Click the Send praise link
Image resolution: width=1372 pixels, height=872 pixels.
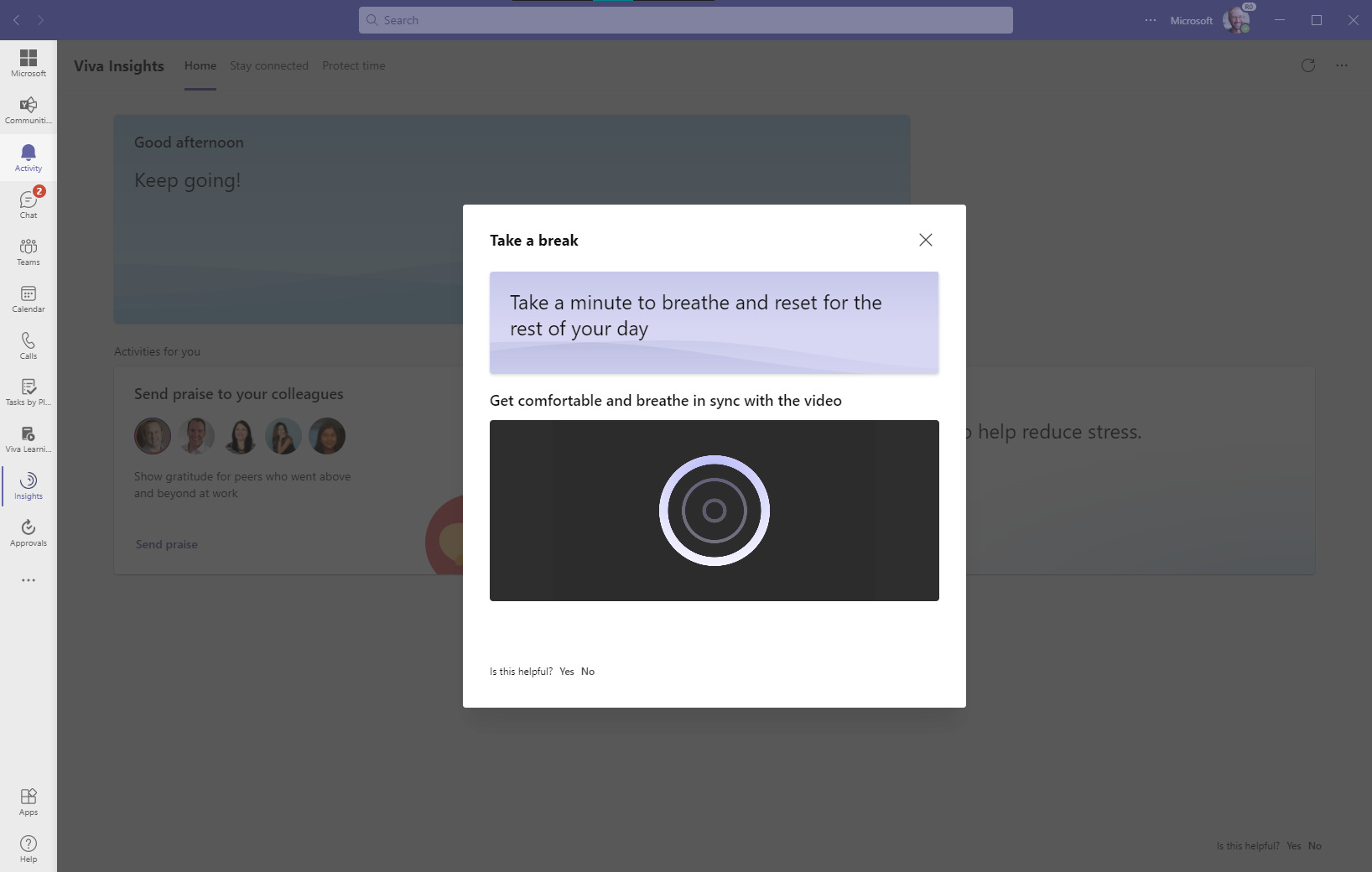[x=167, y=544]
